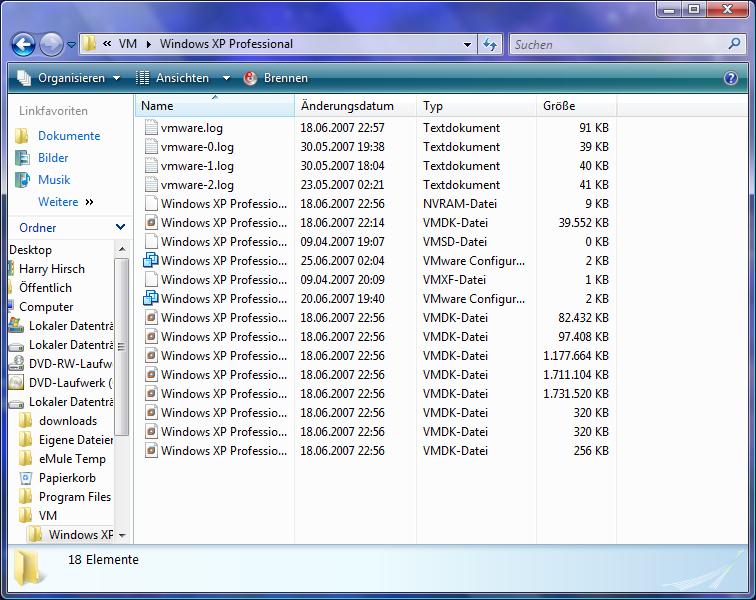Click Brennen to burn files
This screenshot has width=756, height=600.
[x=276, y=78]
